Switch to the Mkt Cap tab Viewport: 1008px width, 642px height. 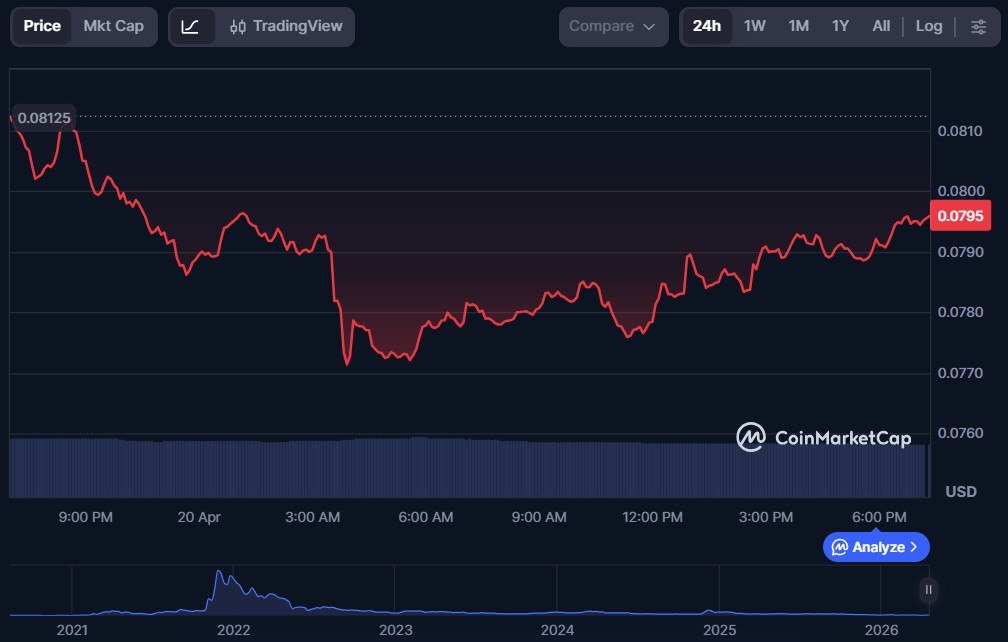coord(113,26)
